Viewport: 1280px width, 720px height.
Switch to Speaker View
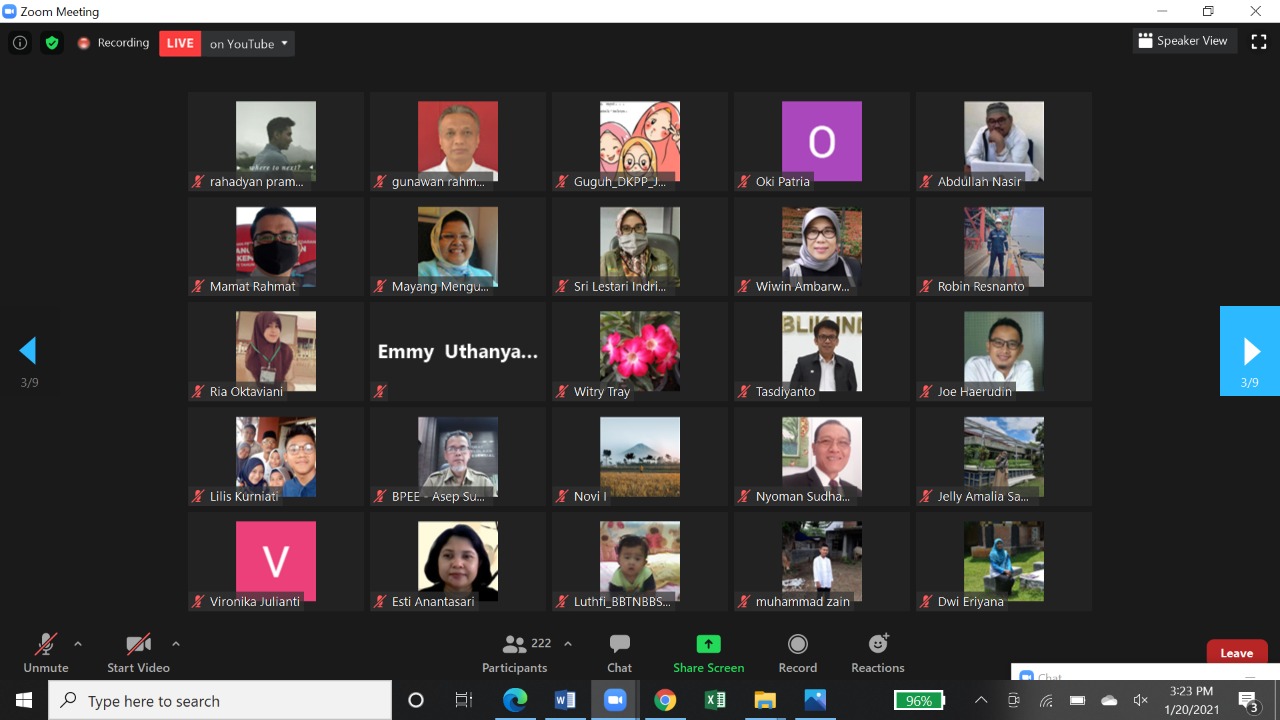click(x=1182, y=41)
